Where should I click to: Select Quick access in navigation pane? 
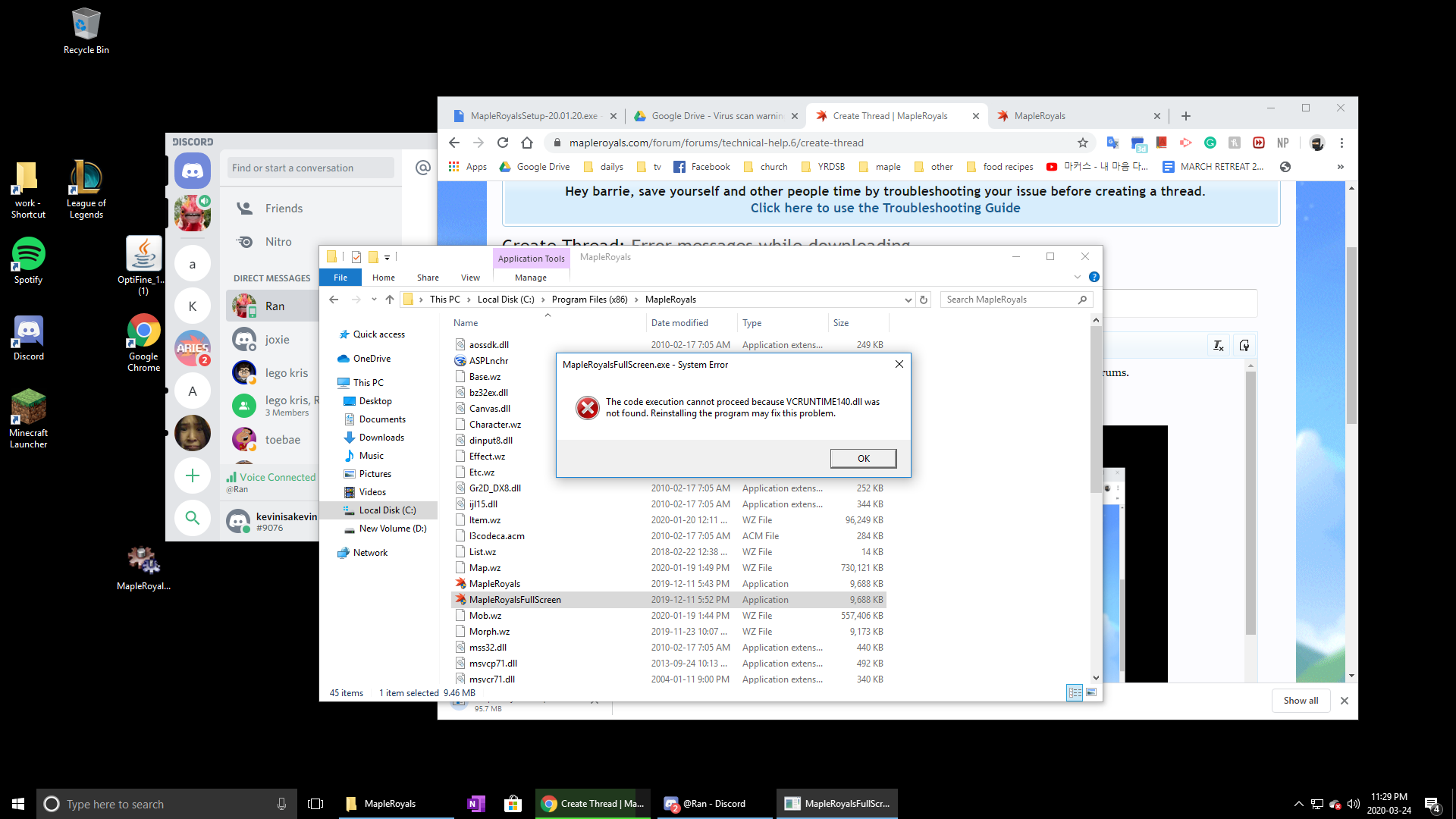pos(378,334)
